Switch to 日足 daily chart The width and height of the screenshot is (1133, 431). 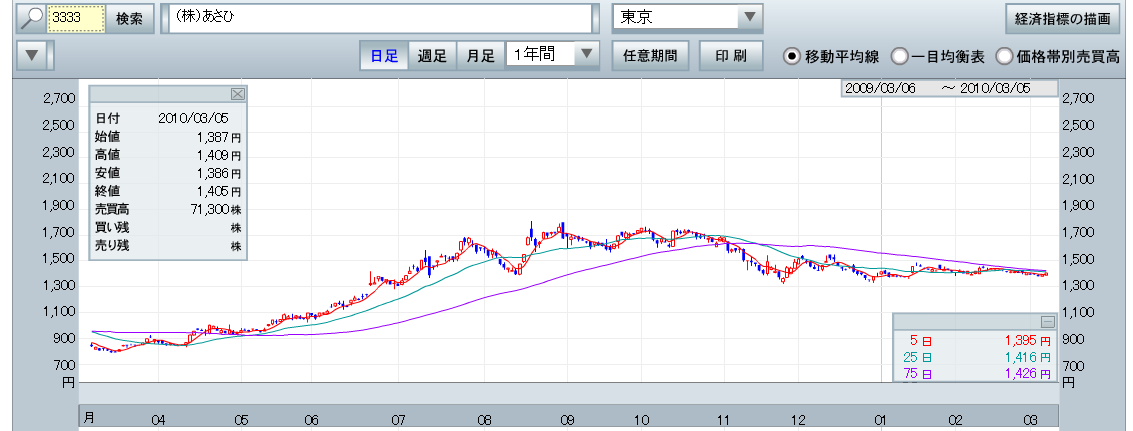pos(384,55)
